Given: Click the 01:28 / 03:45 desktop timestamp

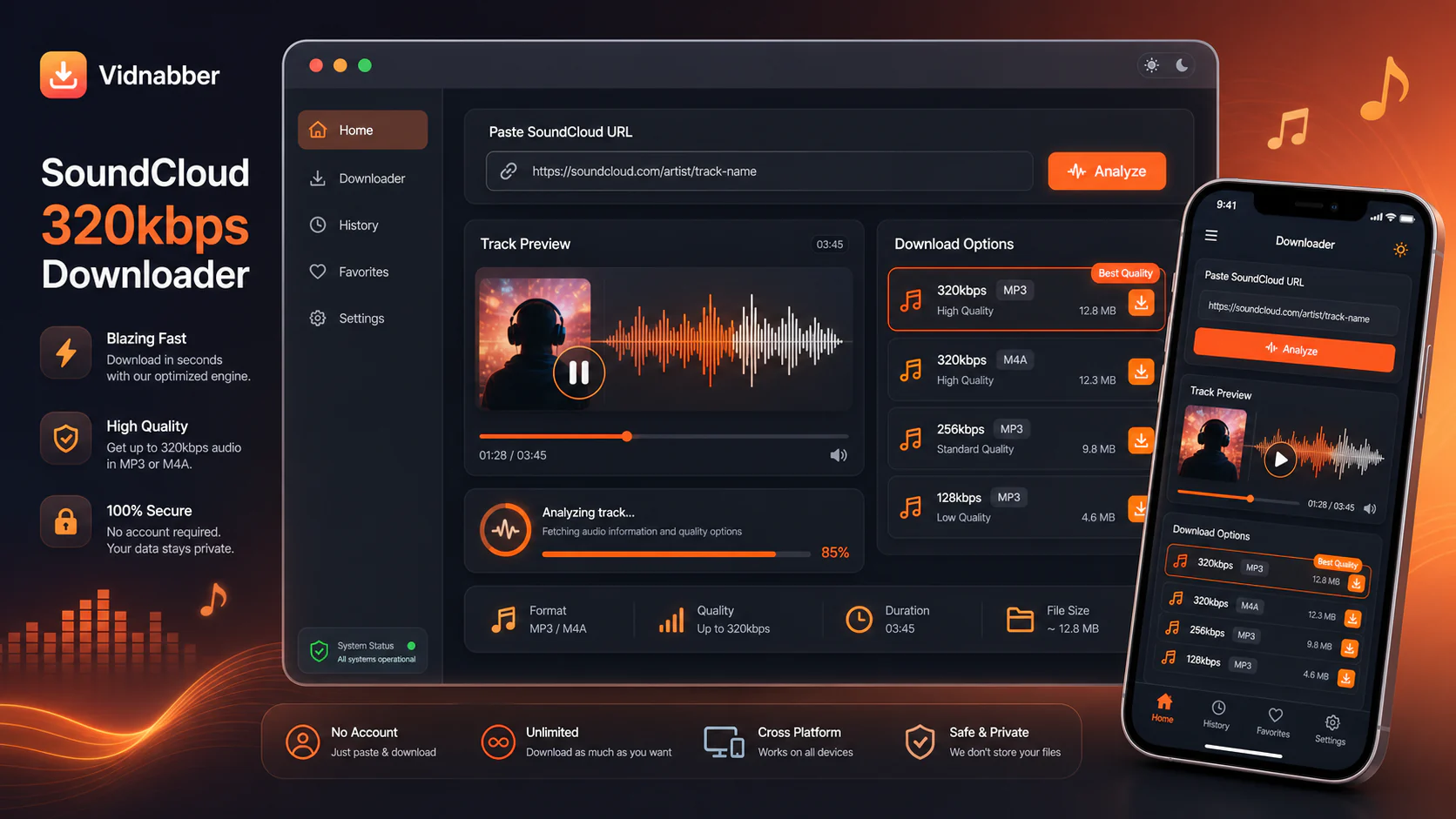Looking at the screenshot, I should pyautogui.click(x=513, y=455).
